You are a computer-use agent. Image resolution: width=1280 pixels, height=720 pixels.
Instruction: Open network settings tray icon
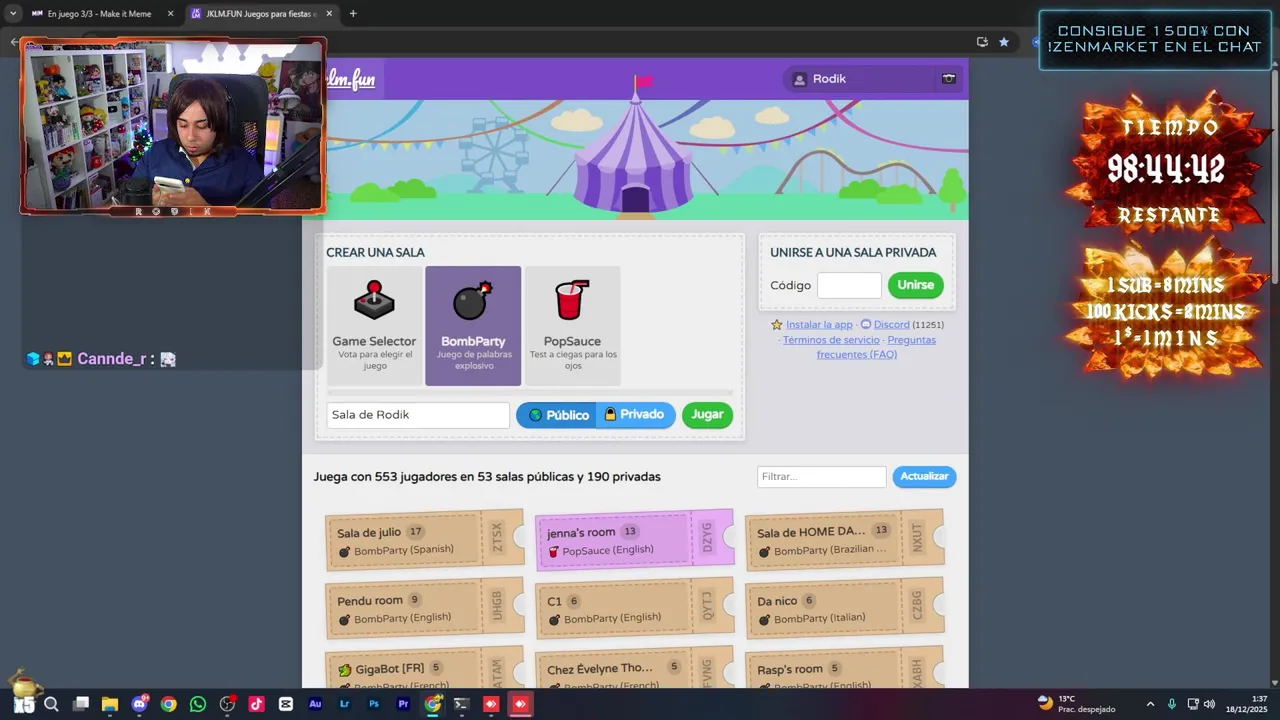click(1193, 704)
